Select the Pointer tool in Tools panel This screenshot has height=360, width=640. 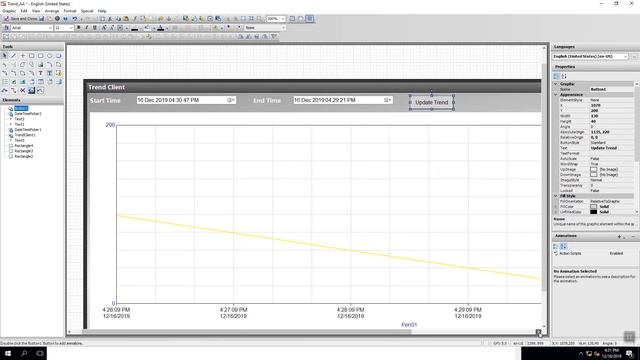point(5,56)
